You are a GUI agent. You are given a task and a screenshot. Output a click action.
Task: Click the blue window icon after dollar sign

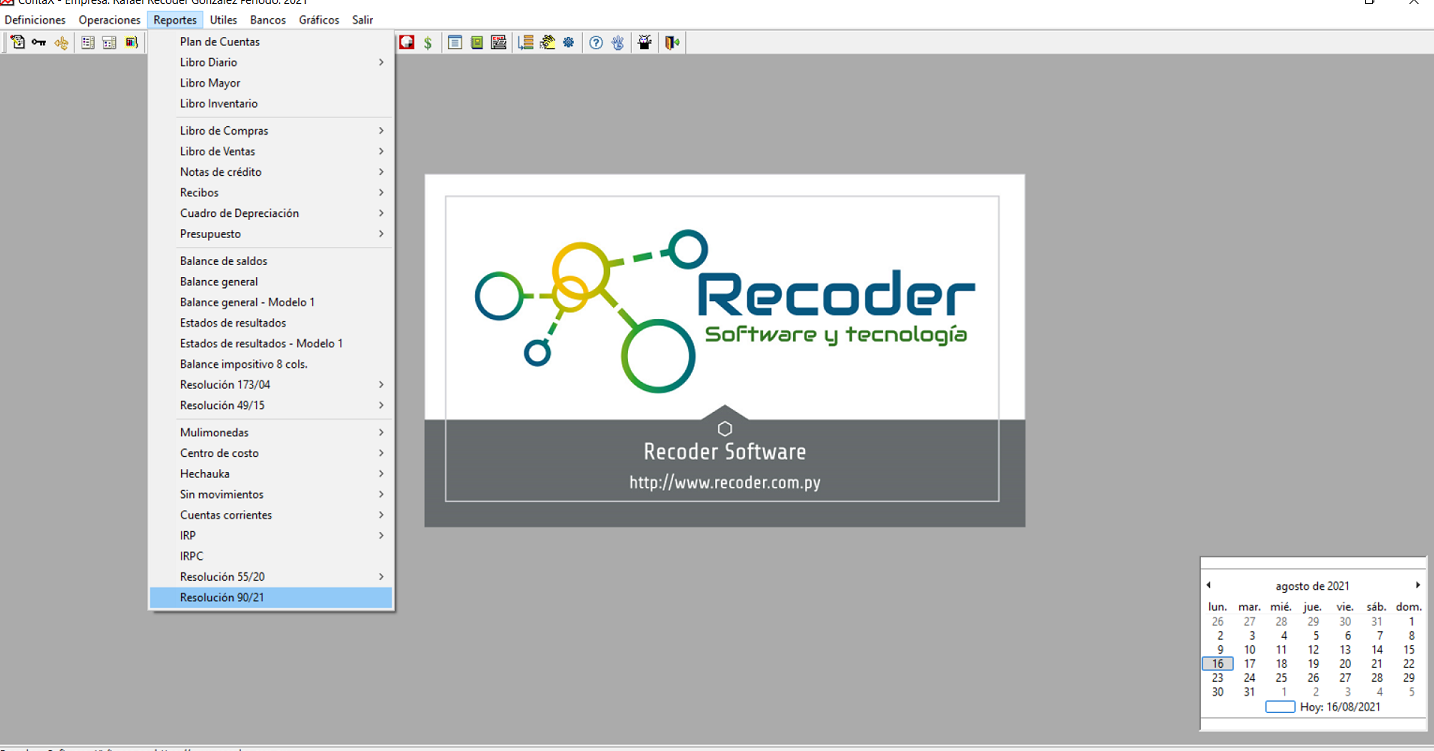(x=455, y=43)
